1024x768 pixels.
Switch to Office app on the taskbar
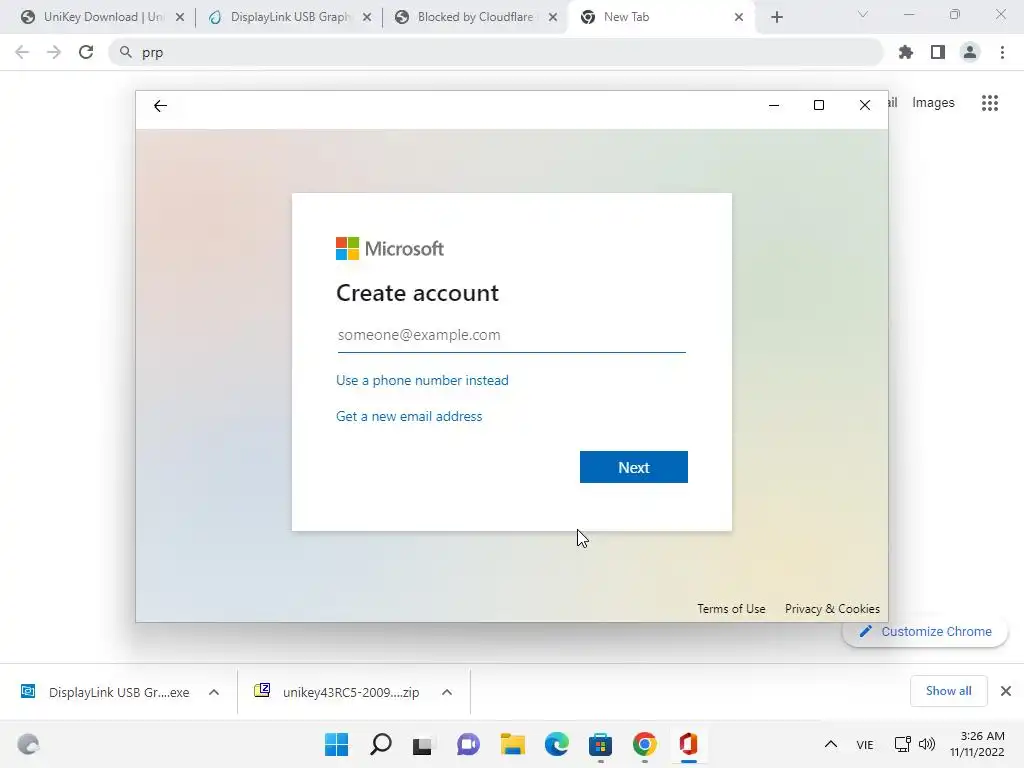tap(688, 744)
